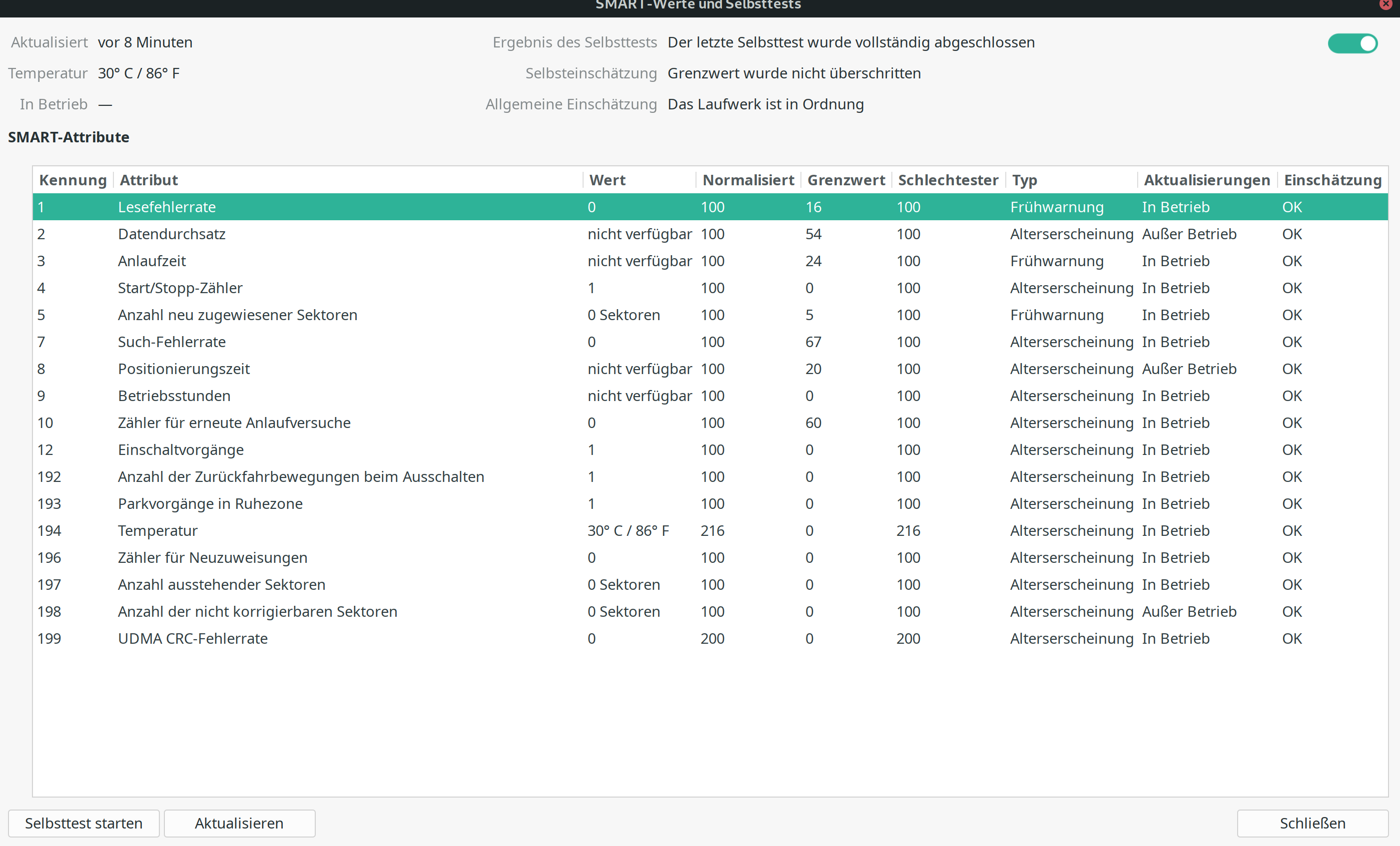
Task: Click Aktualisierungen column header
Action: point(1206,180)
